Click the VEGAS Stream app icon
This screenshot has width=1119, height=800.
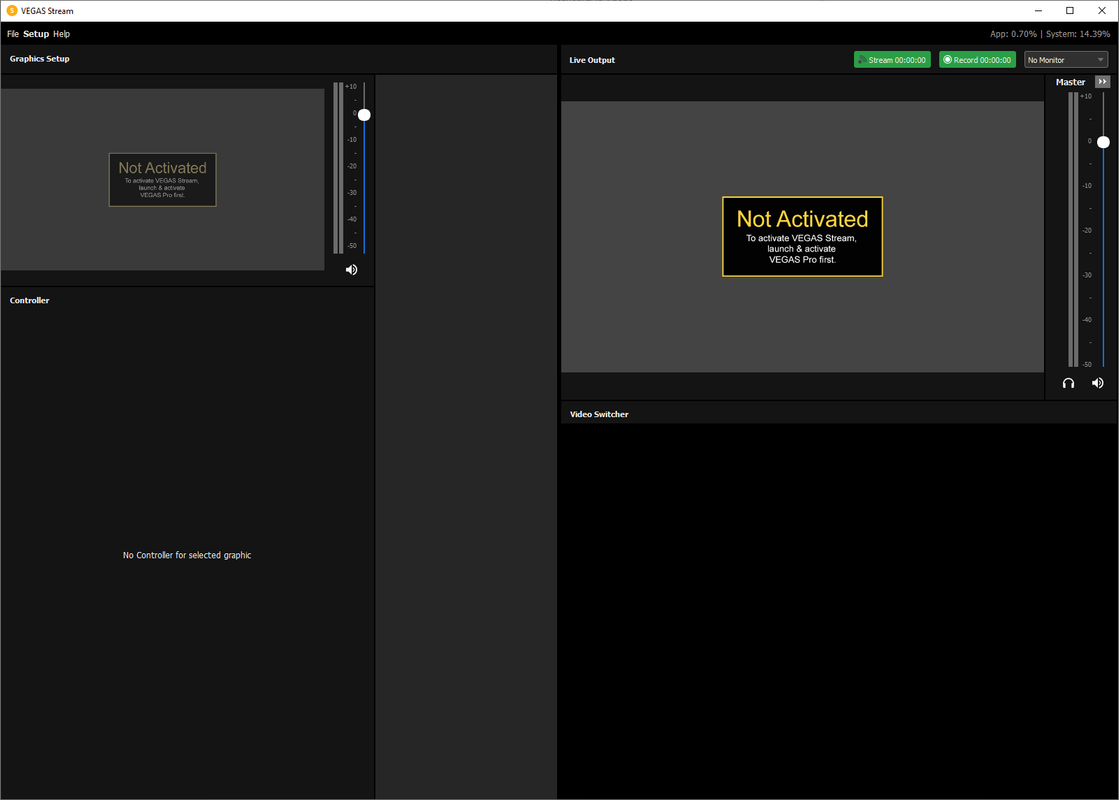point(11,11)
